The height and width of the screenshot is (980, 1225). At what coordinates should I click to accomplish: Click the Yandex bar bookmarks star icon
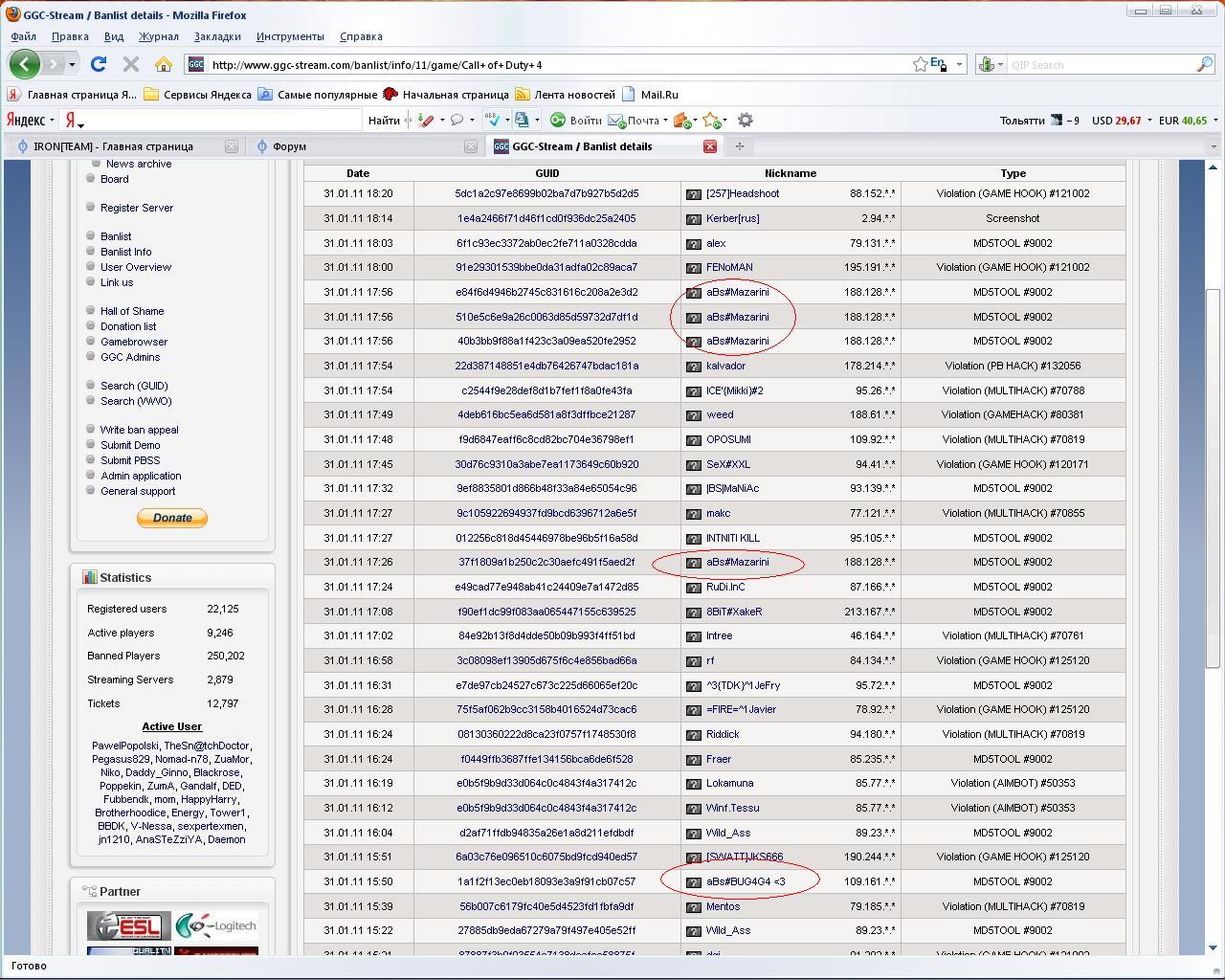[711, 120]
